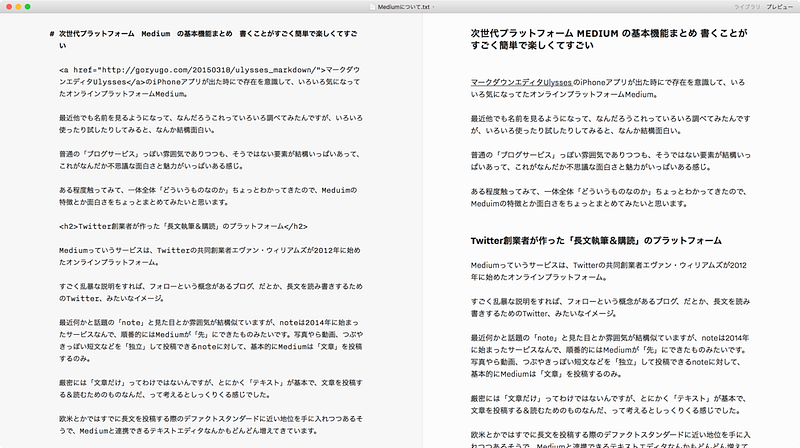Click the preview paragraph starting すごく乱暴な説明をすれば
This screenshot has height=448, width=800.
610,307
